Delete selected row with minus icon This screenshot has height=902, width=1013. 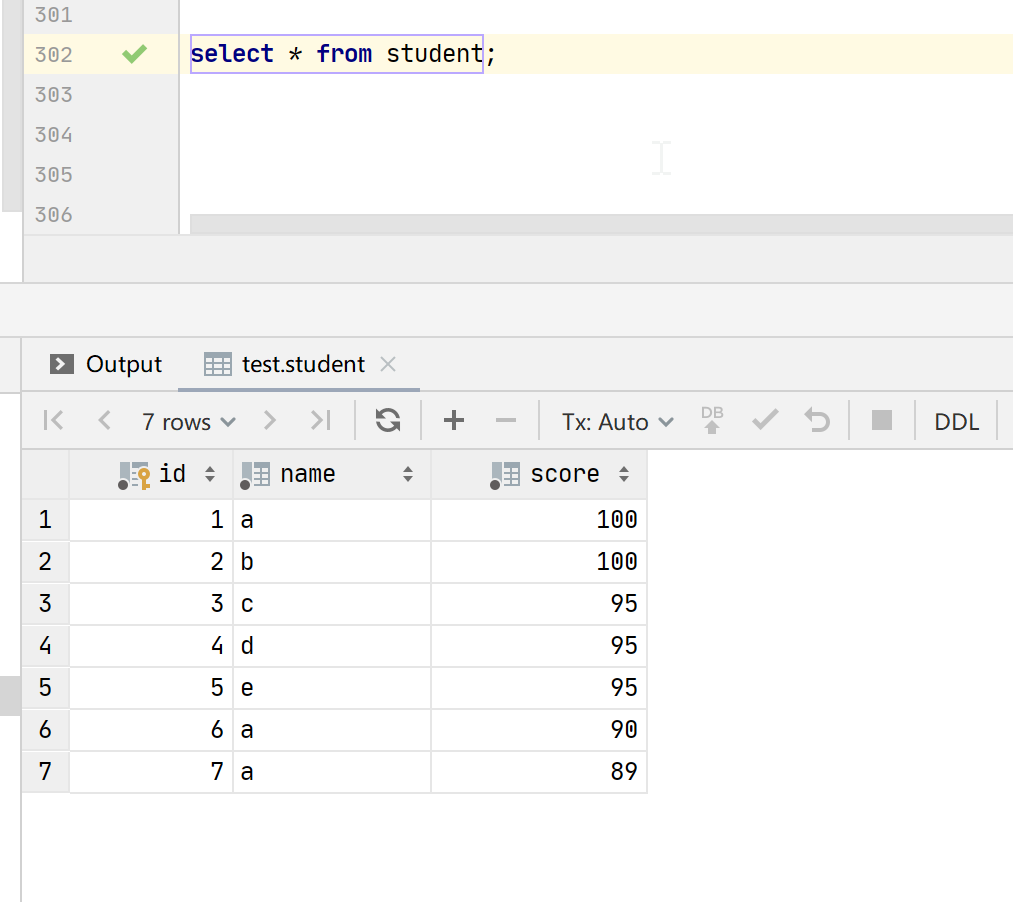[x=506, y=421]
